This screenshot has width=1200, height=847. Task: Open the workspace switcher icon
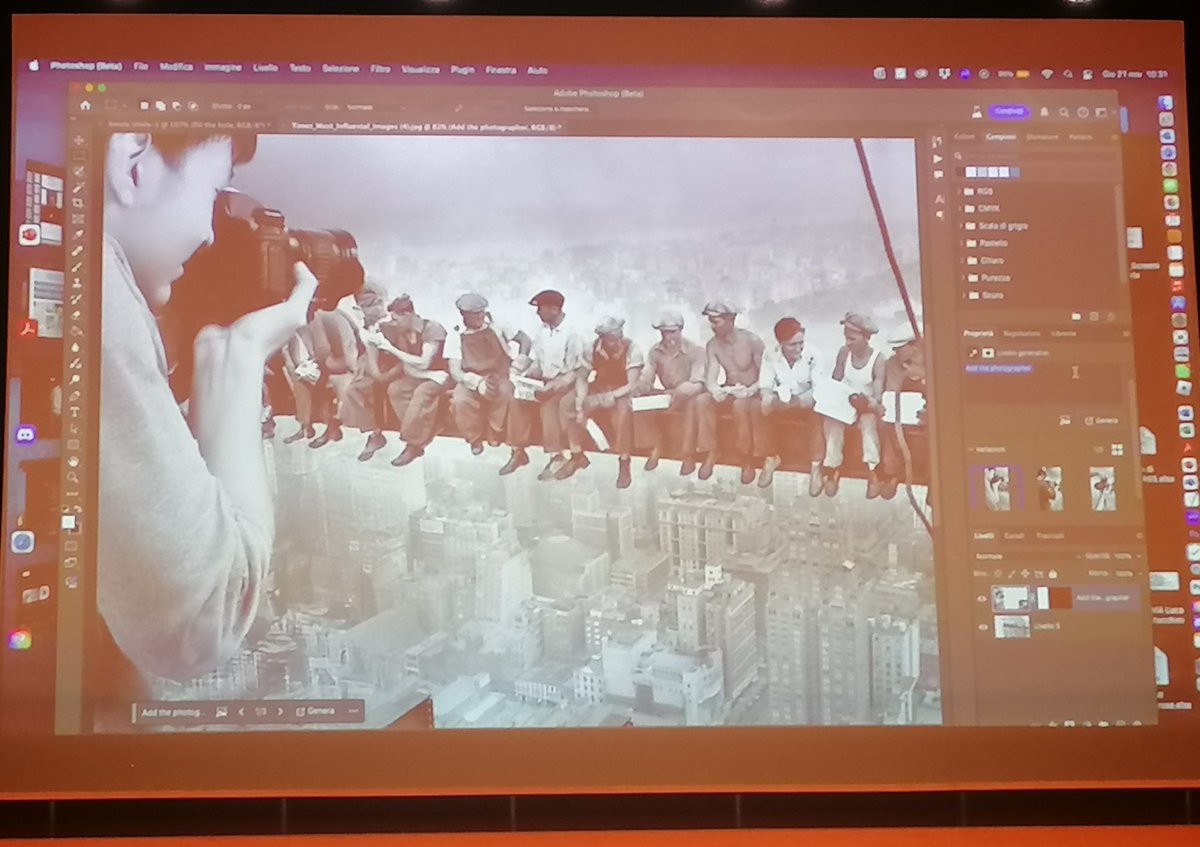coord(1101,112)
